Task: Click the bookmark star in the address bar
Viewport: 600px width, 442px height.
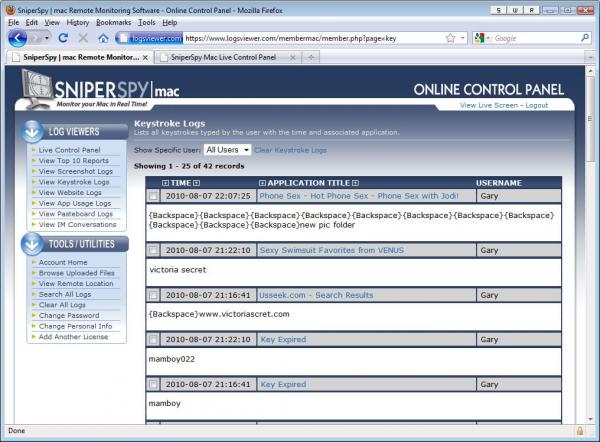Action: [450, 38]
